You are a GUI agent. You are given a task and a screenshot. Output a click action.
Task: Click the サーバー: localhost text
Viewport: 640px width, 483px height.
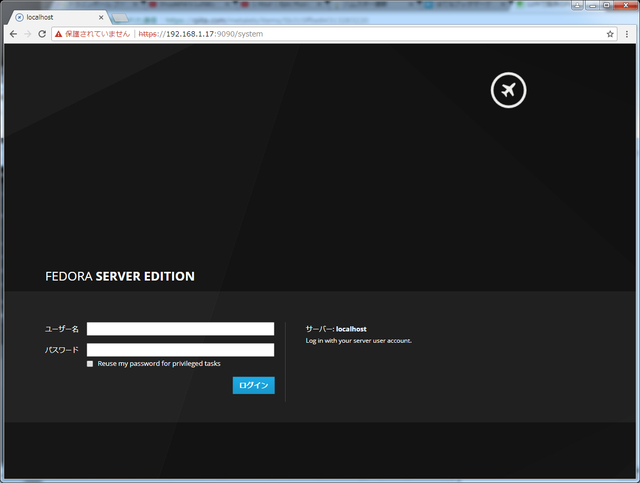tap(336, 329)
